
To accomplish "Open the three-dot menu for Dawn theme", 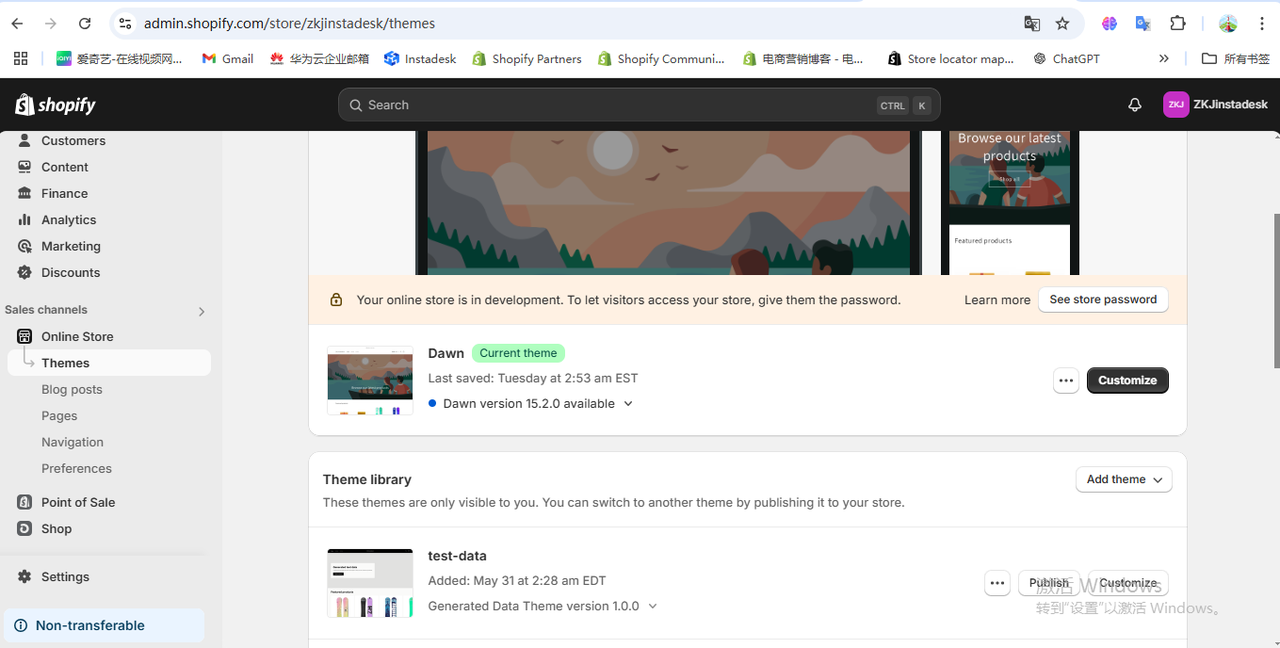I will coord(1066,380).
